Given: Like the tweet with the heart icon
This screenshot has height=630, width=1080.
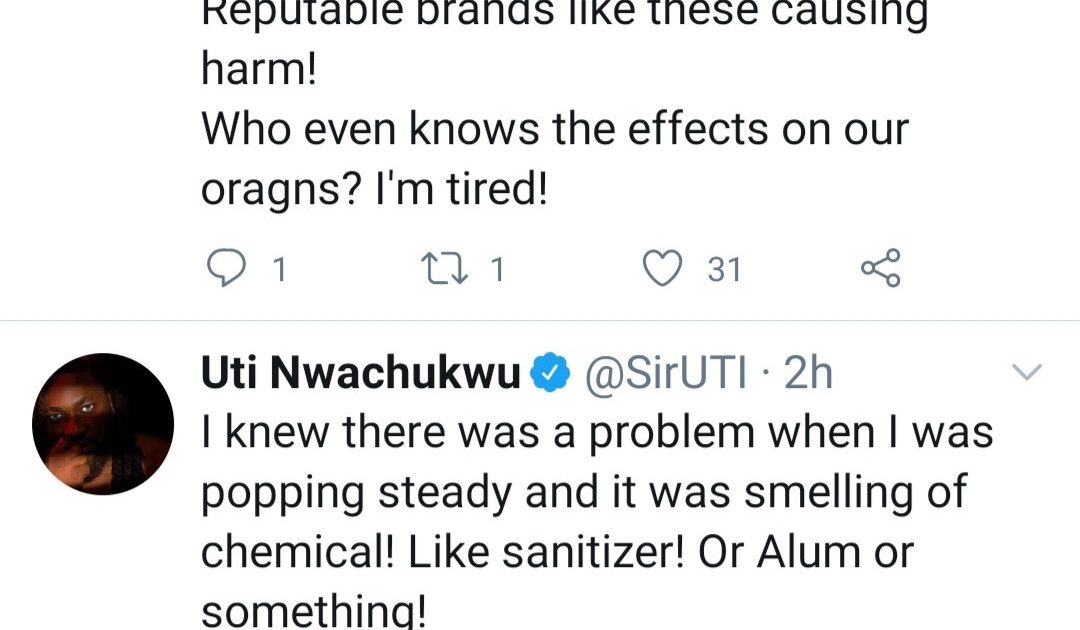Looking at the screenshot, I should click(660, 268).
